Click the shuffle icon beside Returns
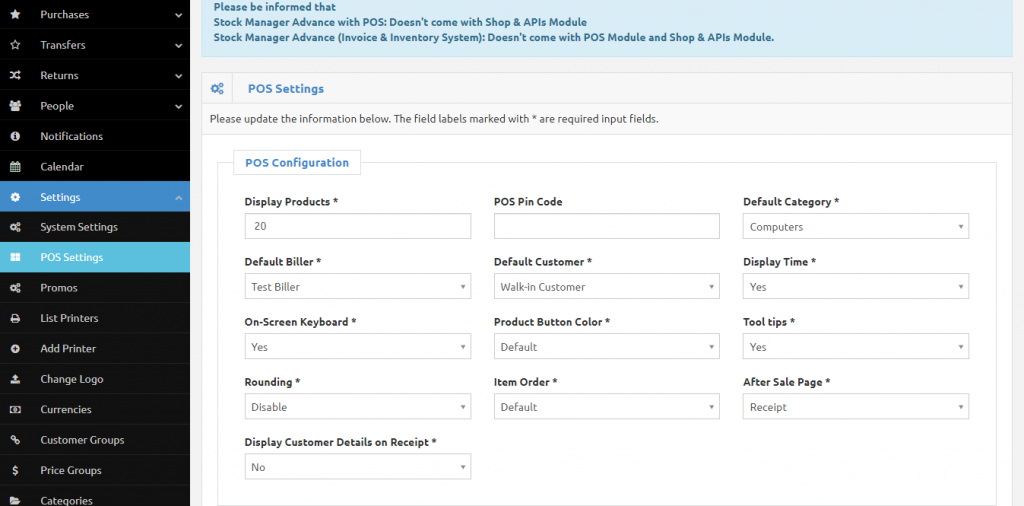 (15, 75)
